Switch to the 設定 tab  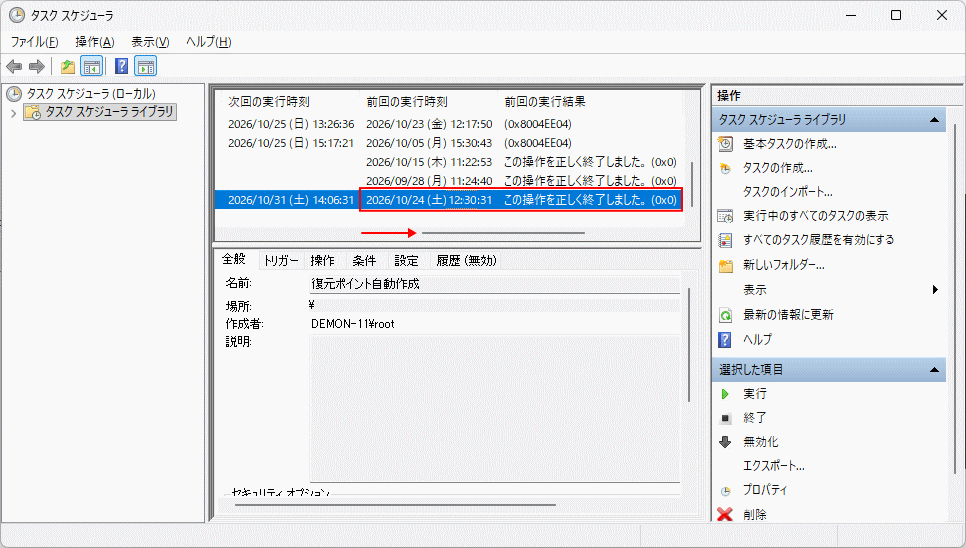click(x=406, y=260)
